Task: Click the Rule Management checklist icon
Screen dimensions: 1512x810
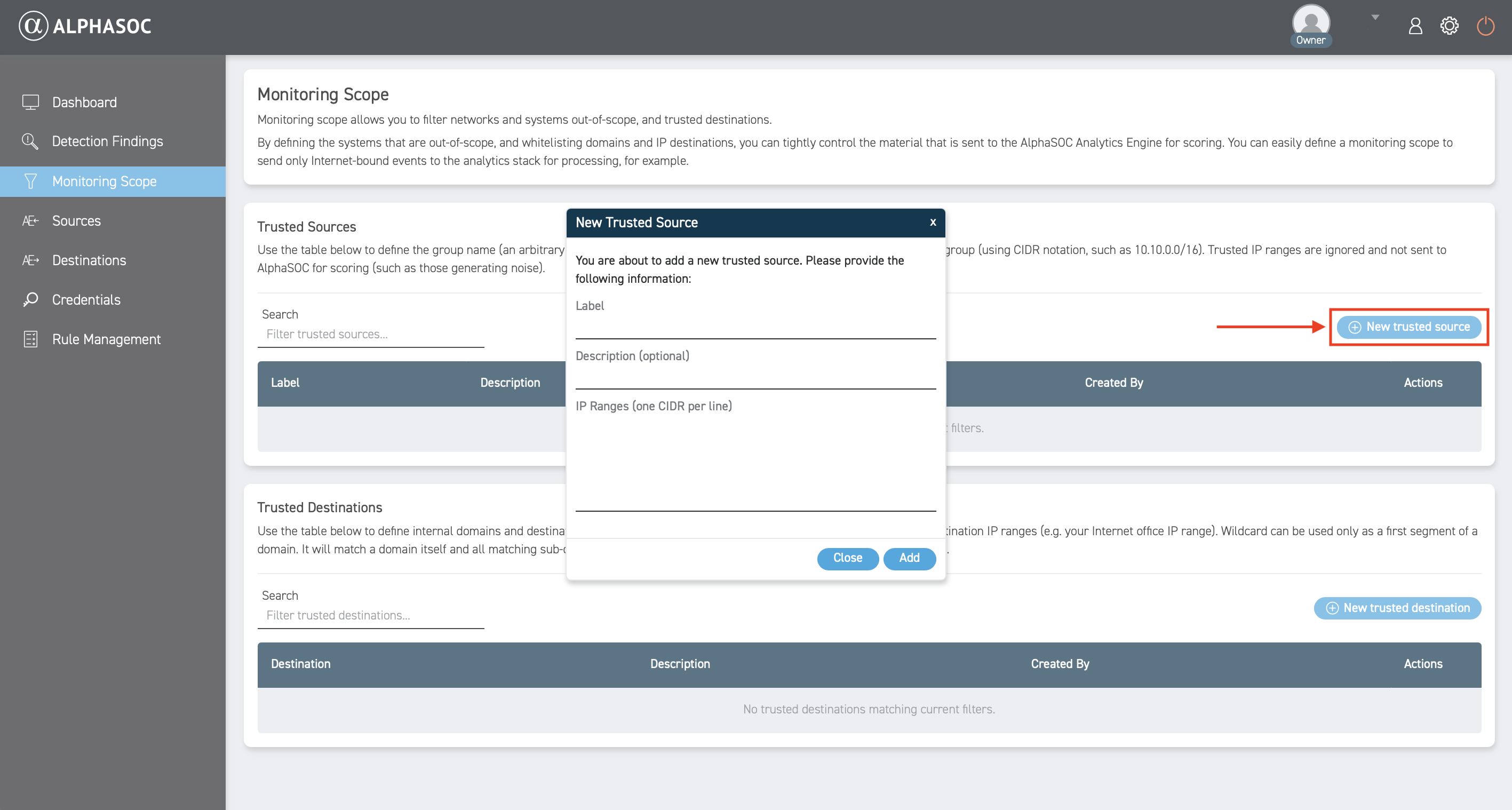Action: click(30, 339)
